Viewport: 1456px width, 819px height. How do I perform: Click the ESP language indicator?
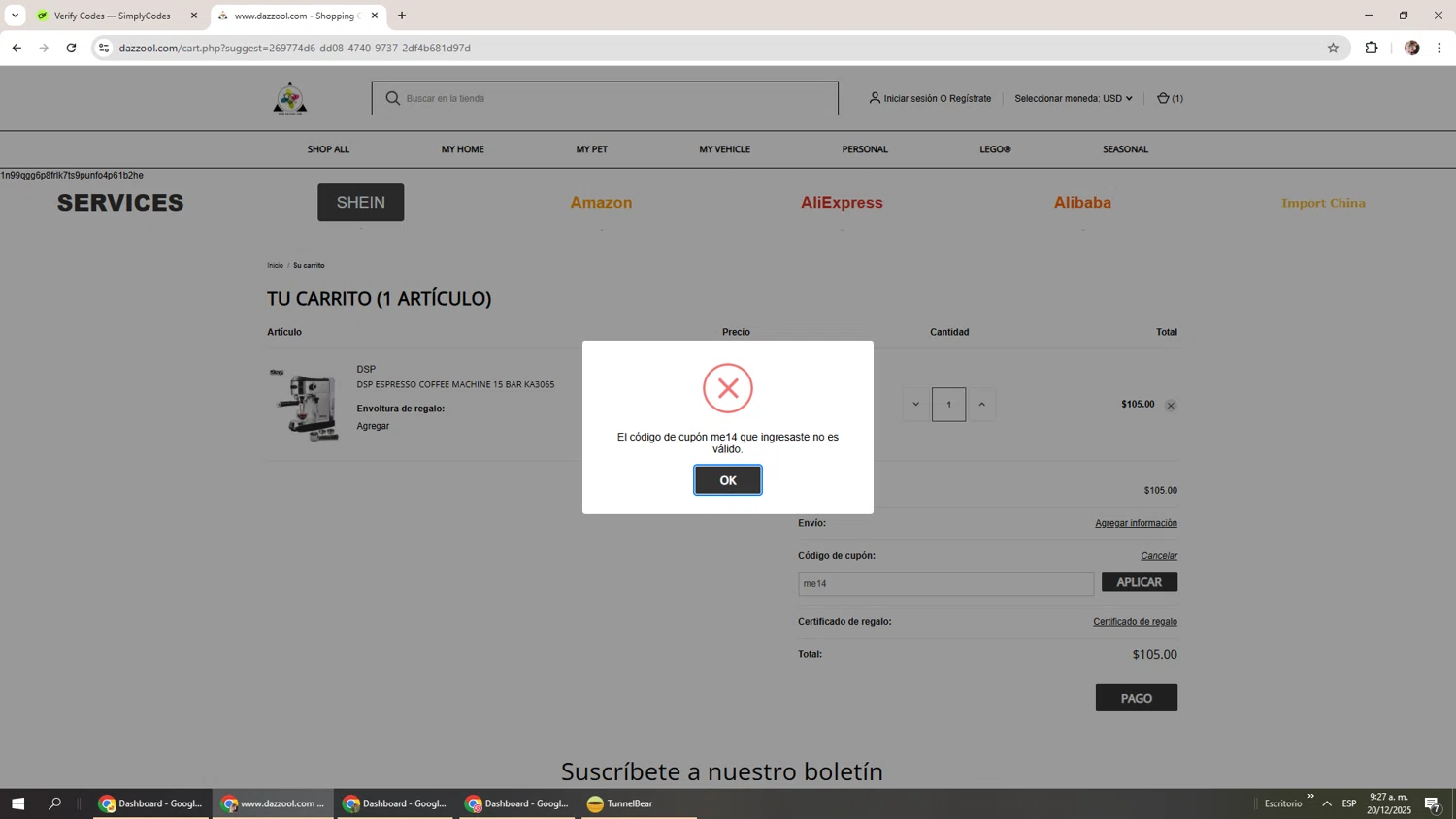click(x=1349, y=803)
